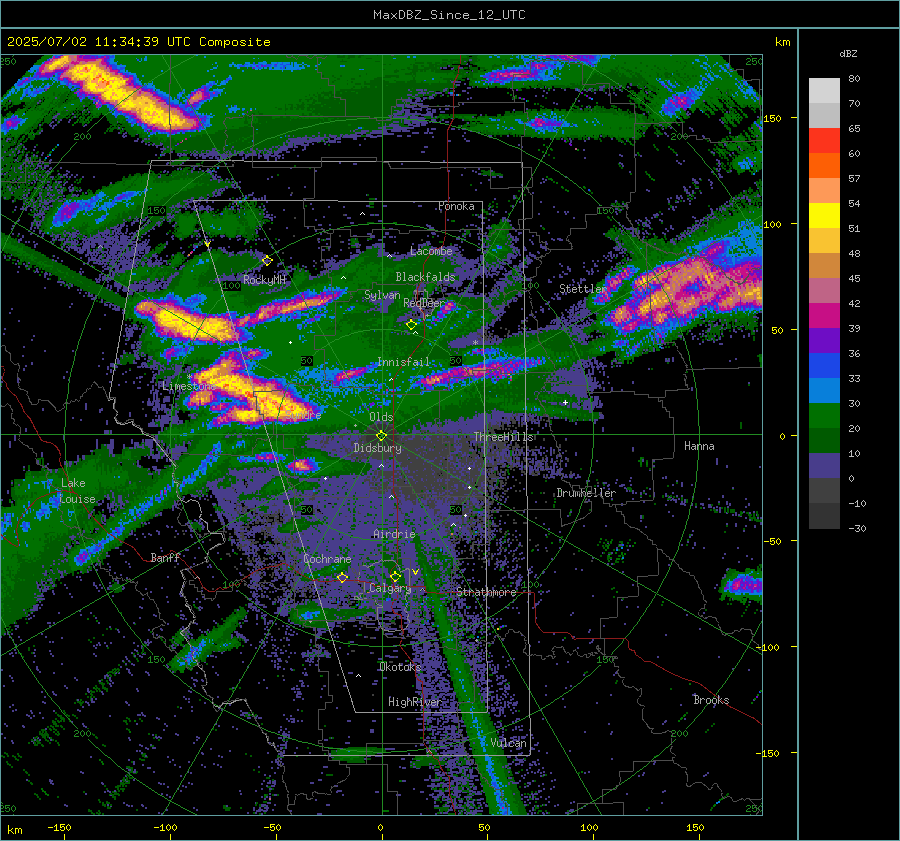Click the slate 0-10 dBZ legend swatch
The width and height of the screenshot is (900, 841).
coord(824,466)
